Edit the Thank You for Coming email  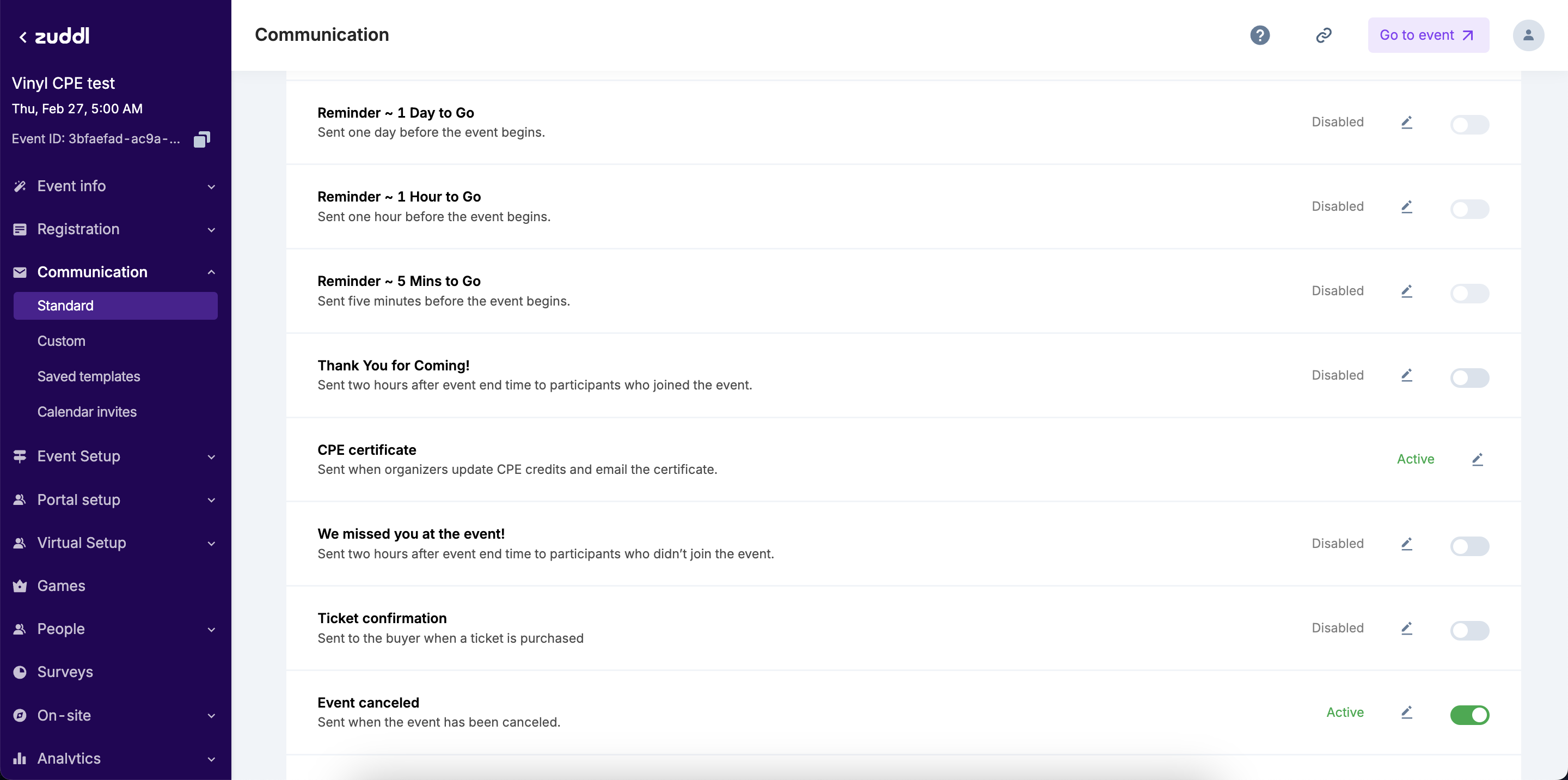pyautogui.click(x=1406, y=376)
